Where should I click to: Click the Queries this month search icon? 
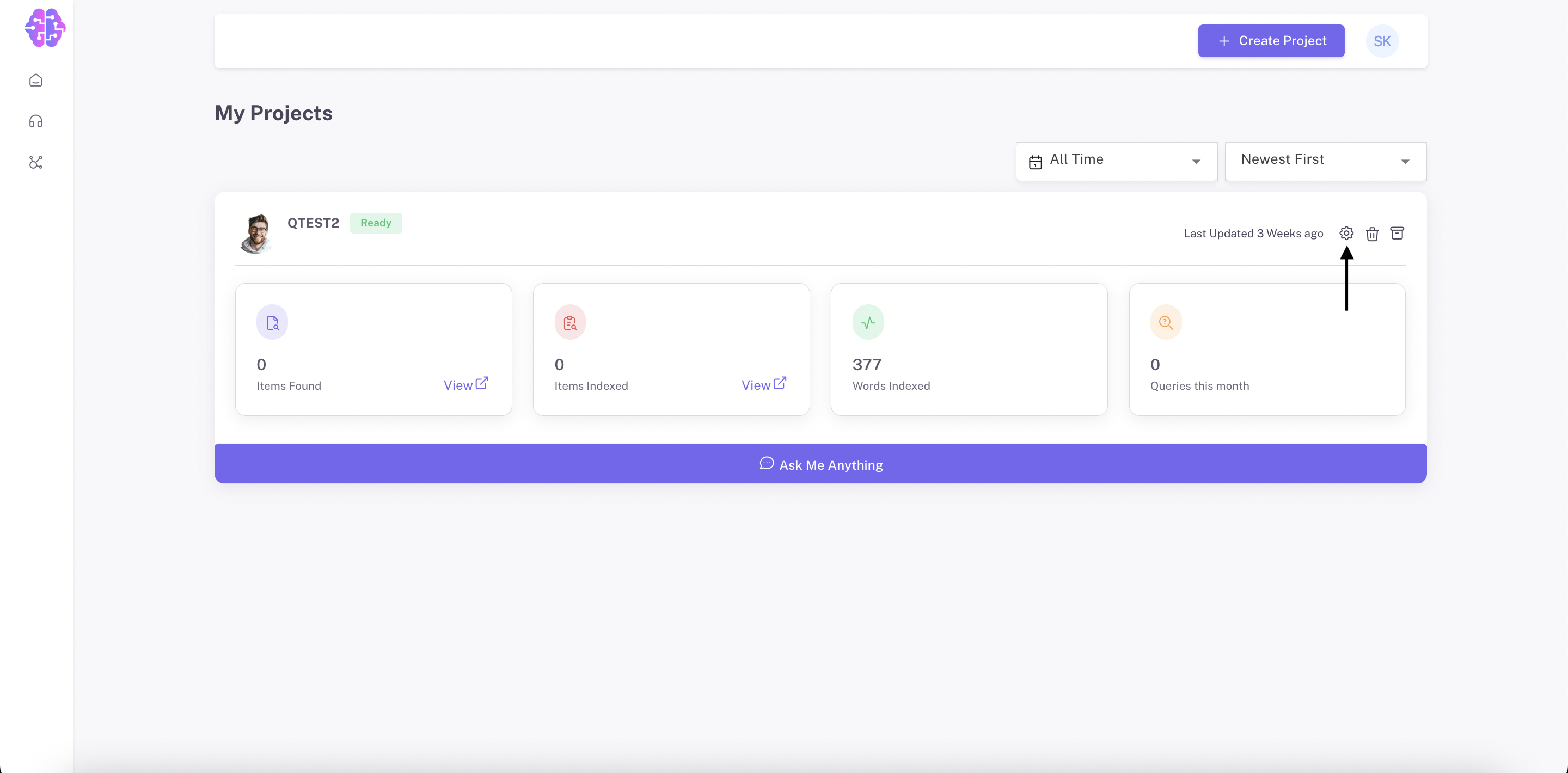click(x=1166, y=322)
